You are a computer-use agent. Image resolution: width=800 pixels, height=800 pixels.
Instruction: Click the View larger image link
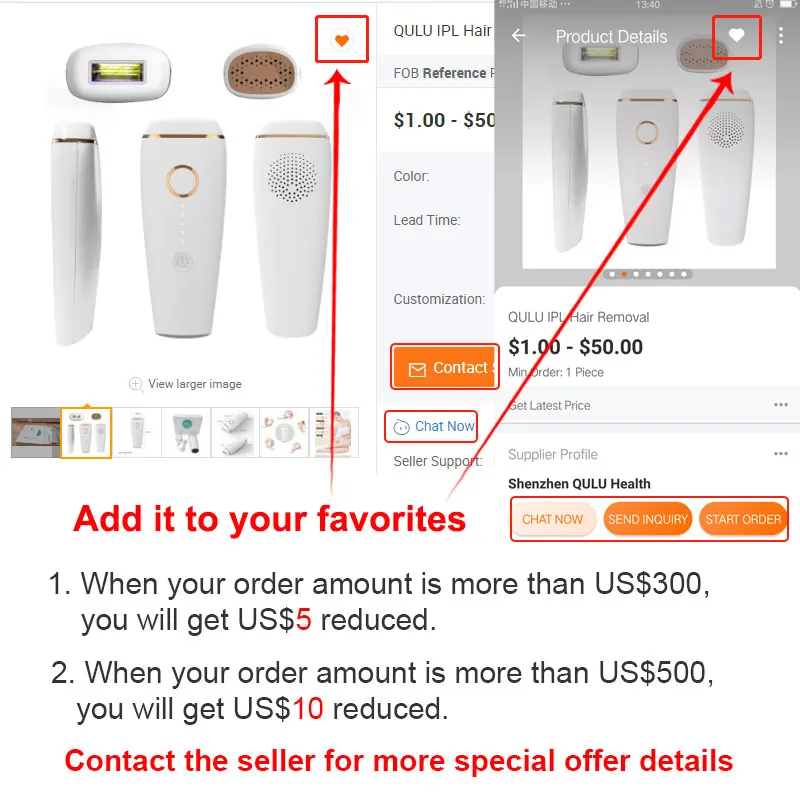[195, 384]
